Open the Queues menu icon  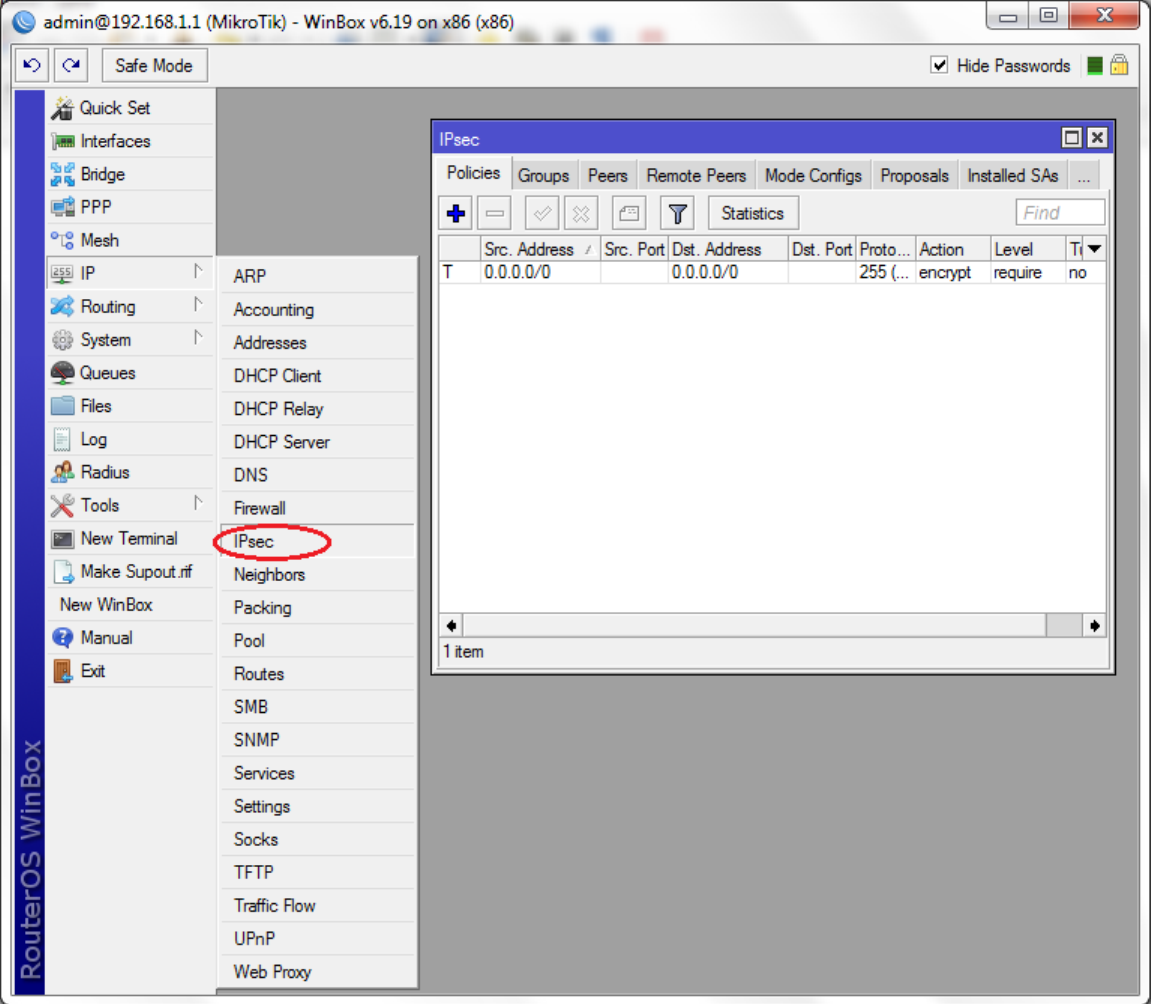tap(62, 373)
